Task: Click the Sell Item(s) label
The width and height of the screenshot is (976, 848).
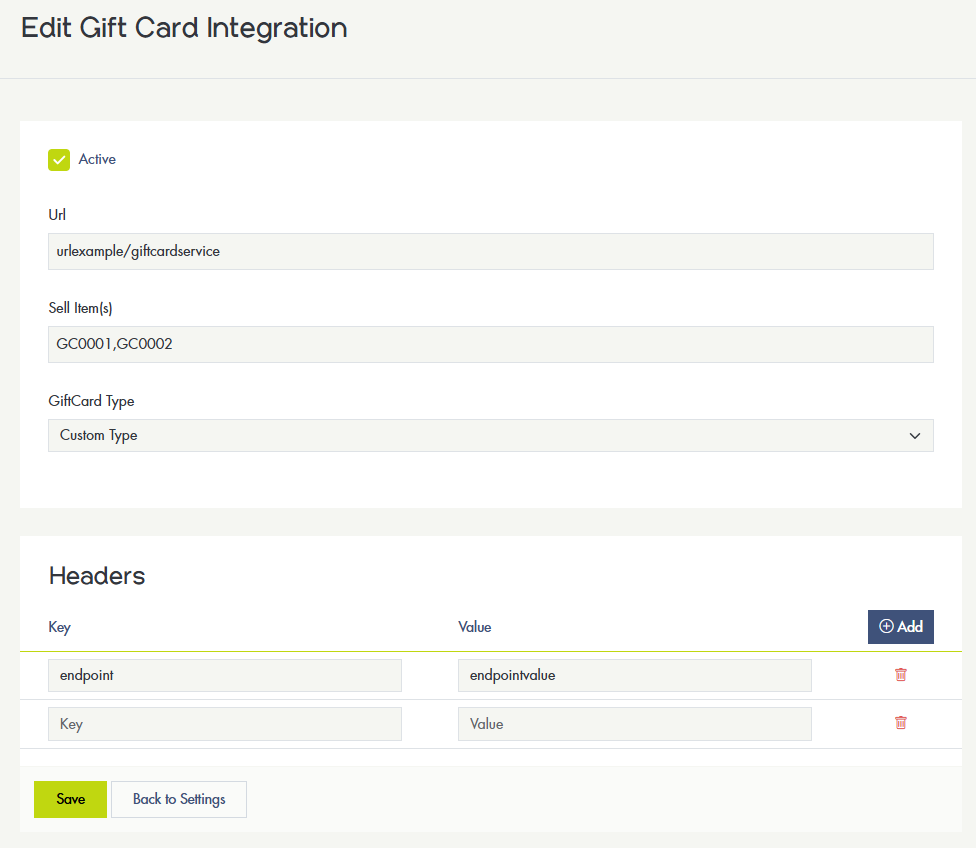Action: click(80, 308)
